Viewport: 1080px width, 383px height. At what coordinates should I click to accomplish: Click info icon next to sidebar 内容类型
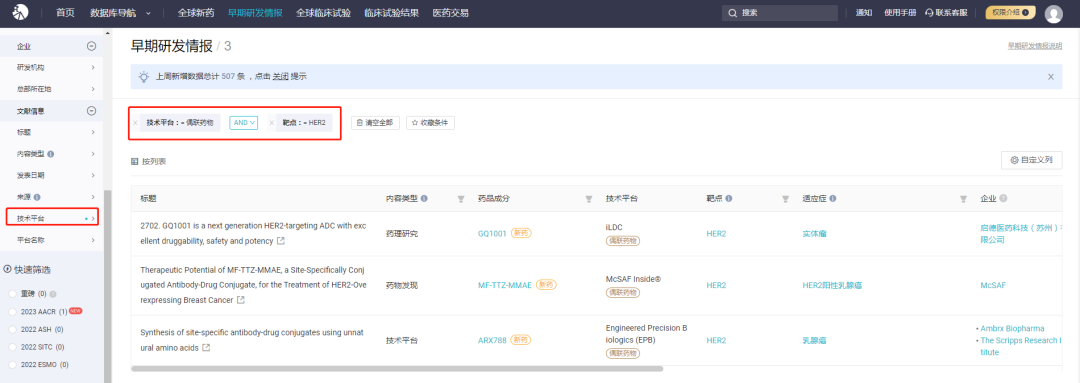tap(51, 154)
